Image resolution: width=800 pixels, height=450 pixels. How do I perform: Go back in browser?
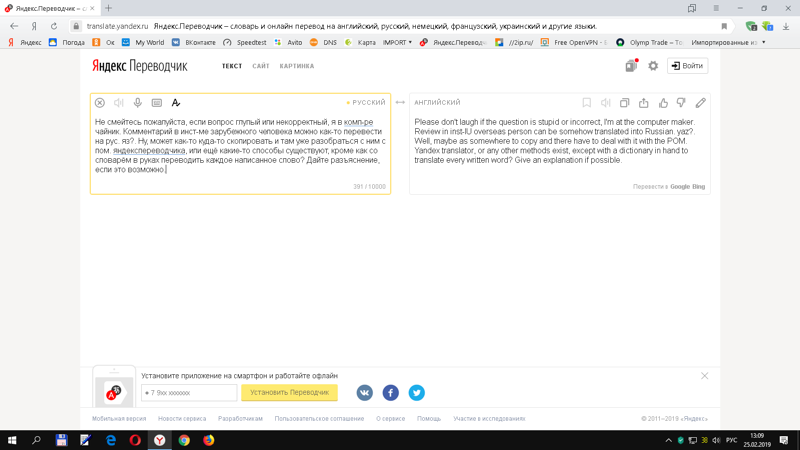point(14,27)
